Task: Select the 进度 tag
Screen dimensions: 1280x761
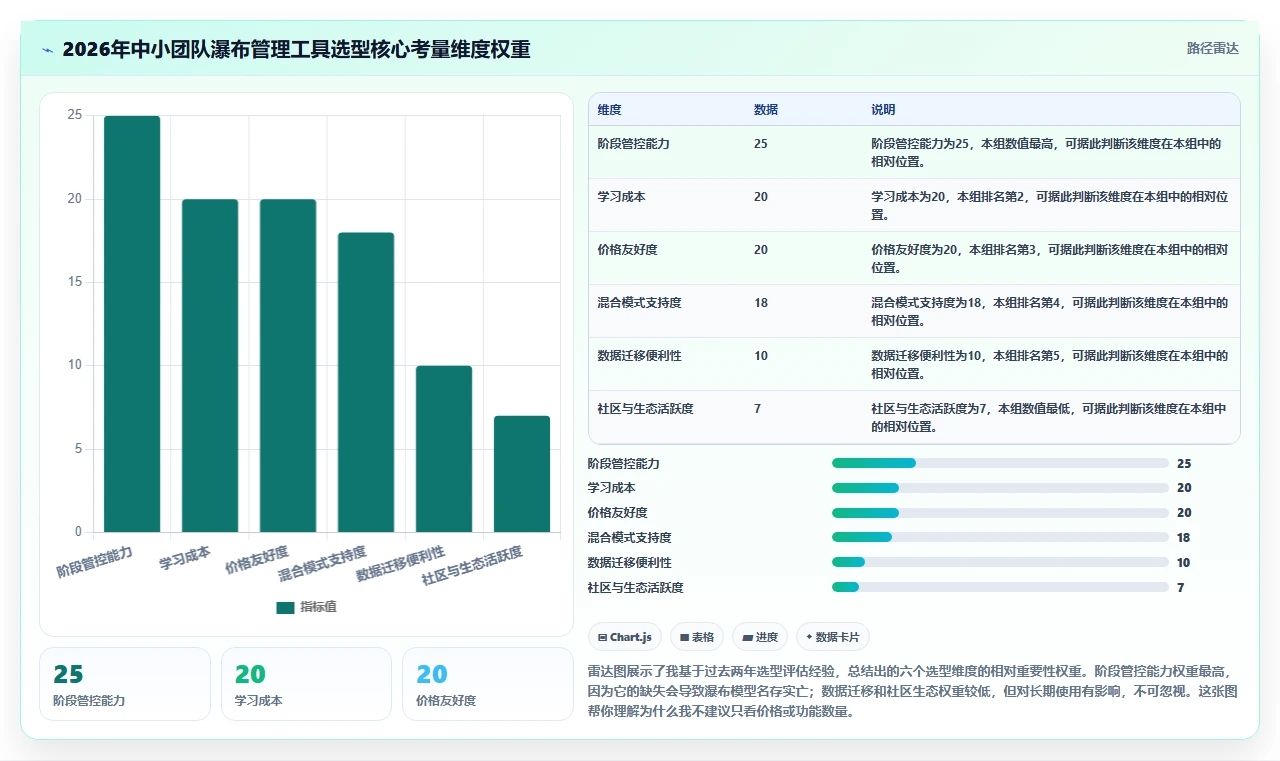Action: click(760, 637)
